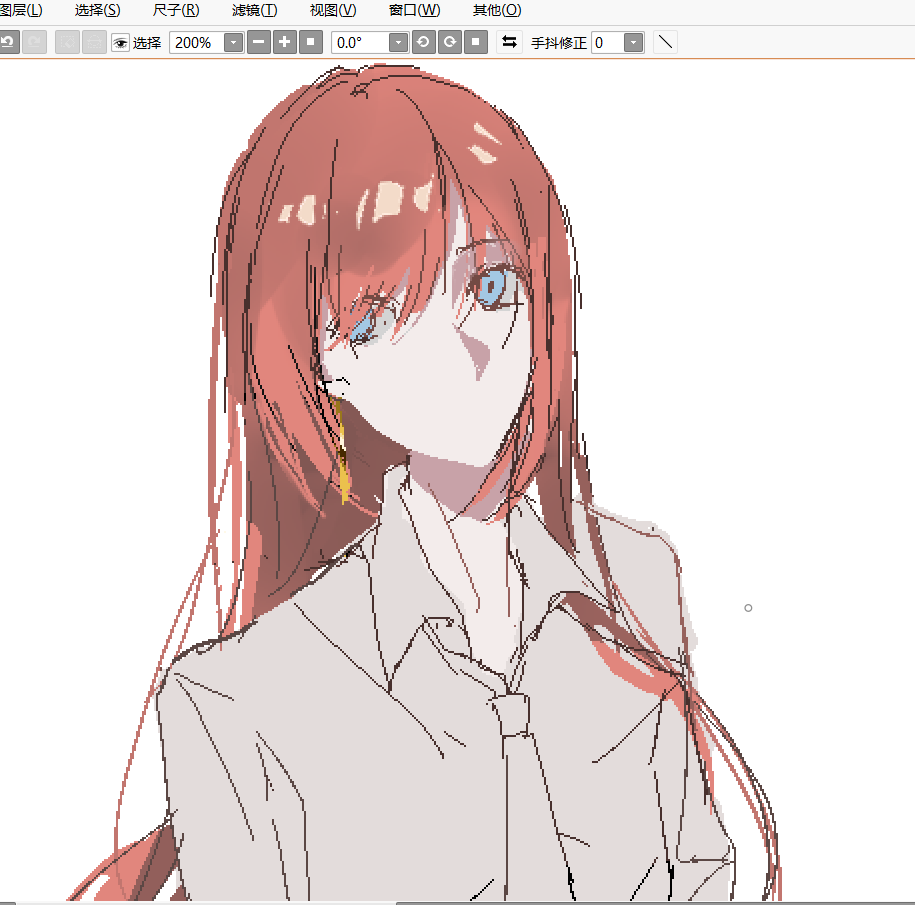This screenshot has height=905, width=915.
Task: Rotate the canvas clockwise
Action: [450, 43]
